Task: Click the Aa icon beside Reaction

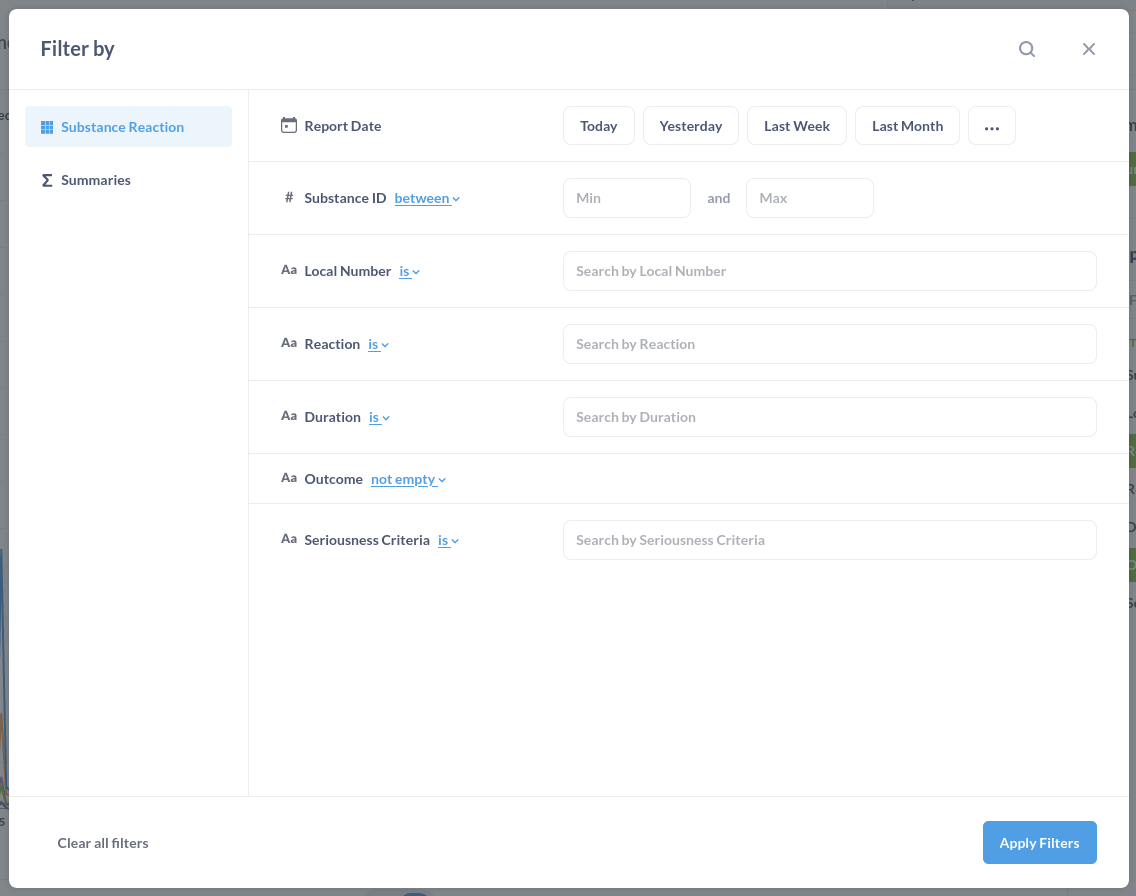Action: pos(288,343)
